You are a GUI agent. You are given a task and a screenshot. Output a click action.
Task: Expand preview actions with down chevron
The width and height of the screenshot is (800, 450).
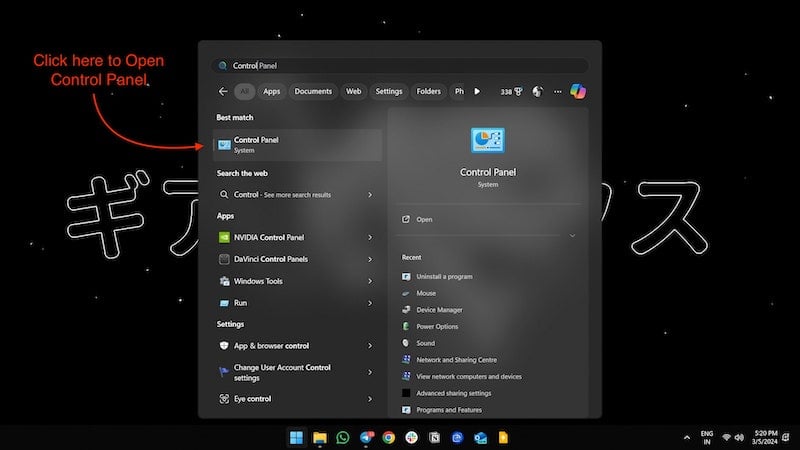pos(572,236)
